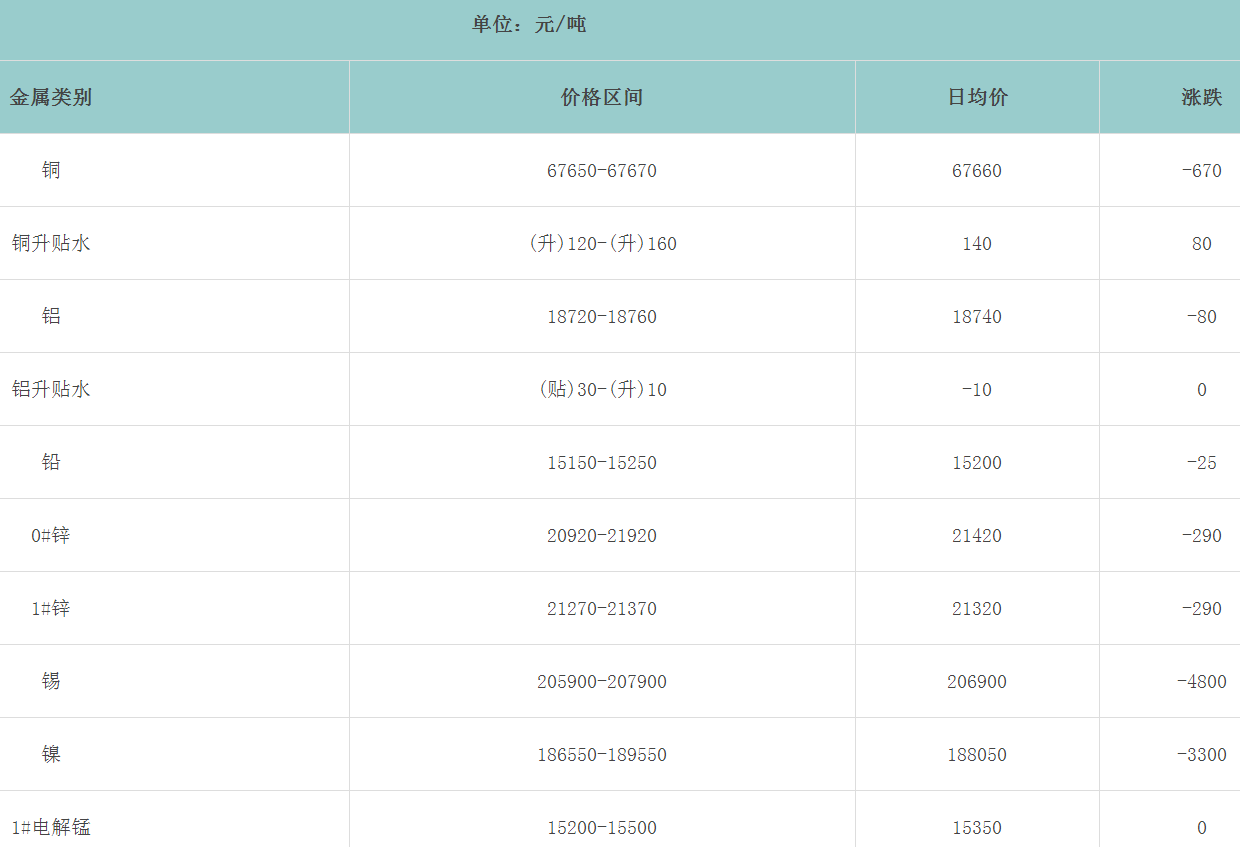Click the 涨跌 column header
1240x847 pixels.
[1201, 97]
